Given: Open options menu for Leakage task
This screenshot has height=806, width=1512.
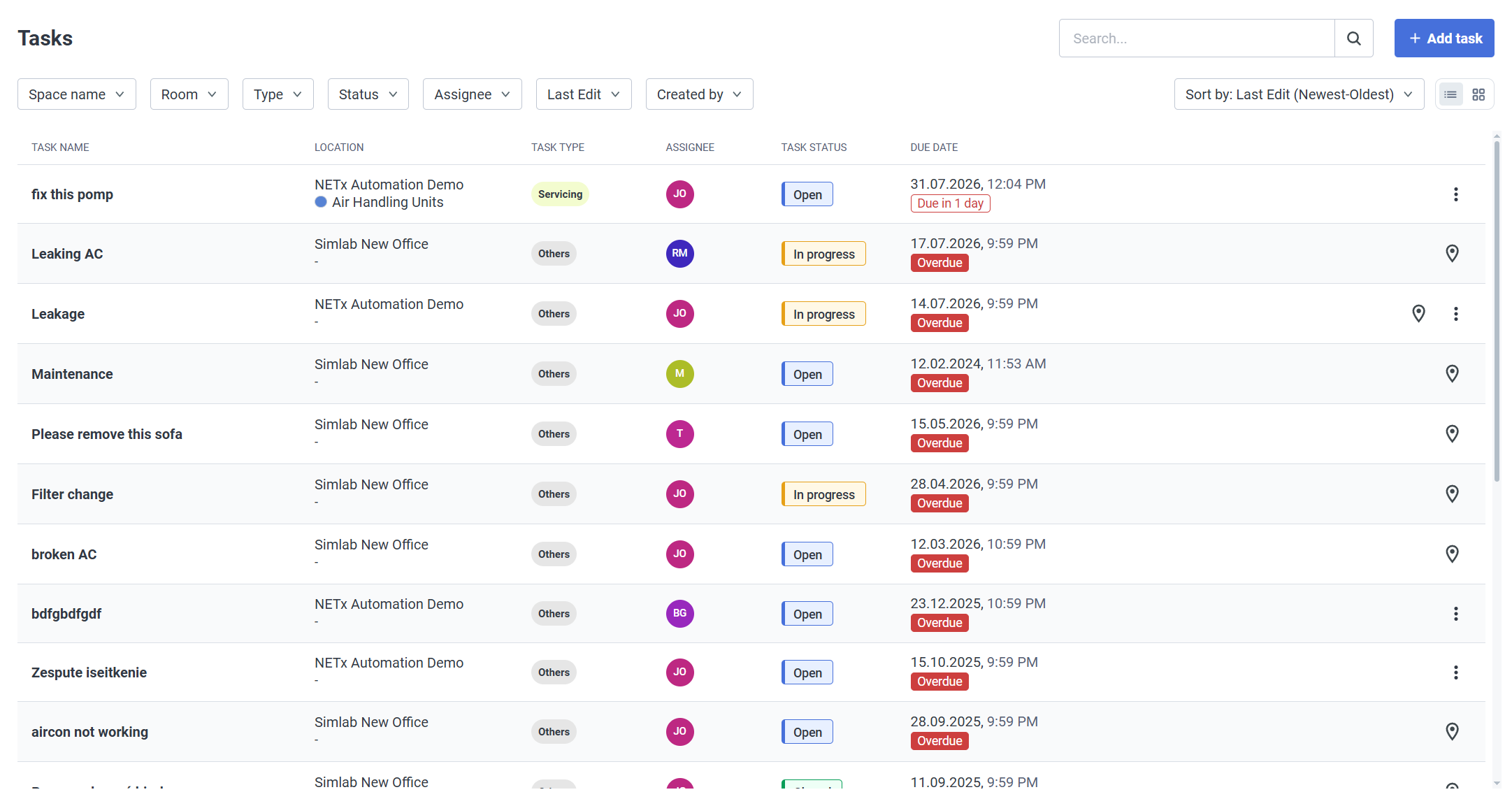Looking at the screenshot, I should [1456, 314].
